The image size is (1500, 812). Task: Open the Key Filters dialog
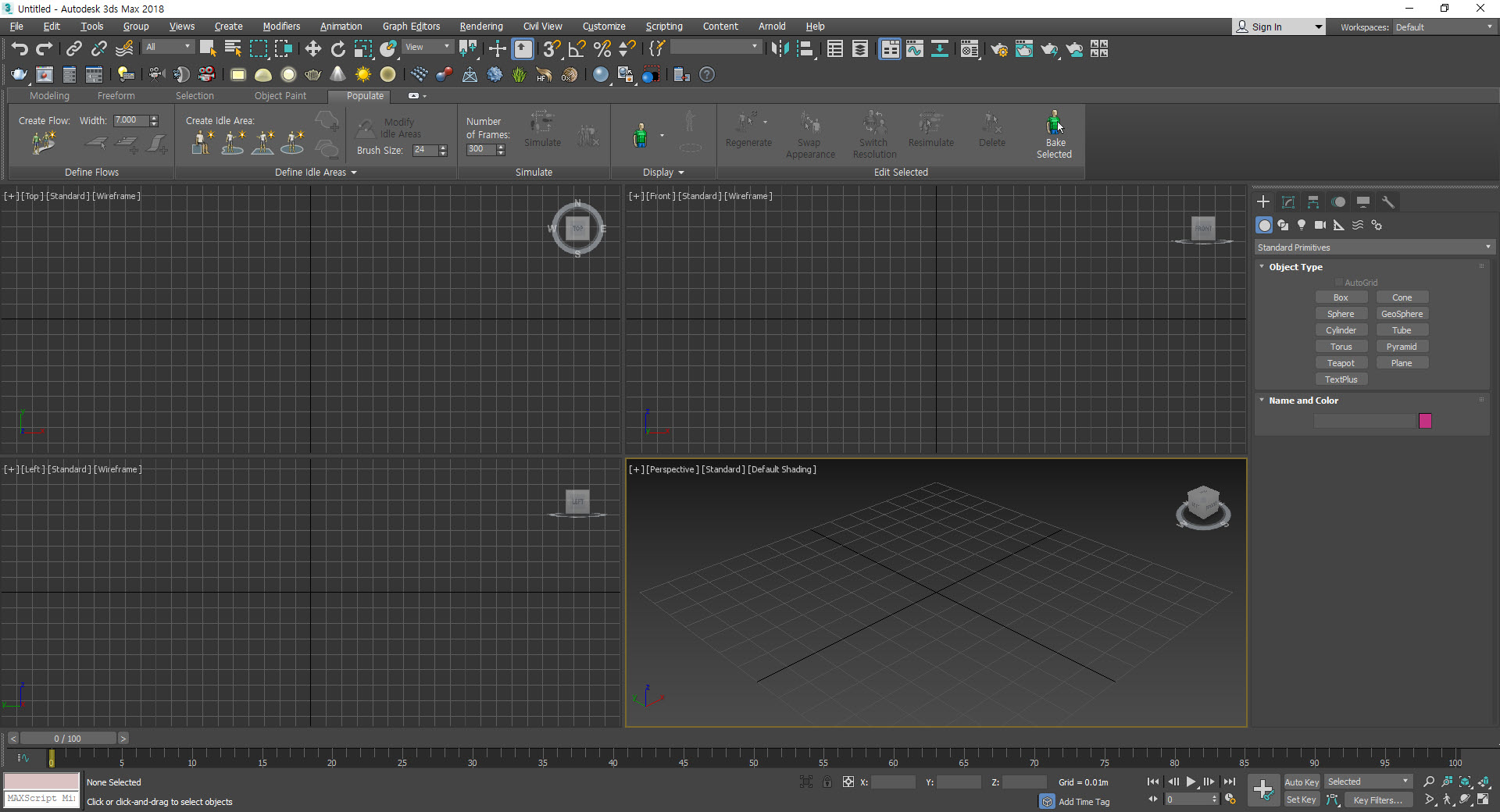click(1378, 800)
